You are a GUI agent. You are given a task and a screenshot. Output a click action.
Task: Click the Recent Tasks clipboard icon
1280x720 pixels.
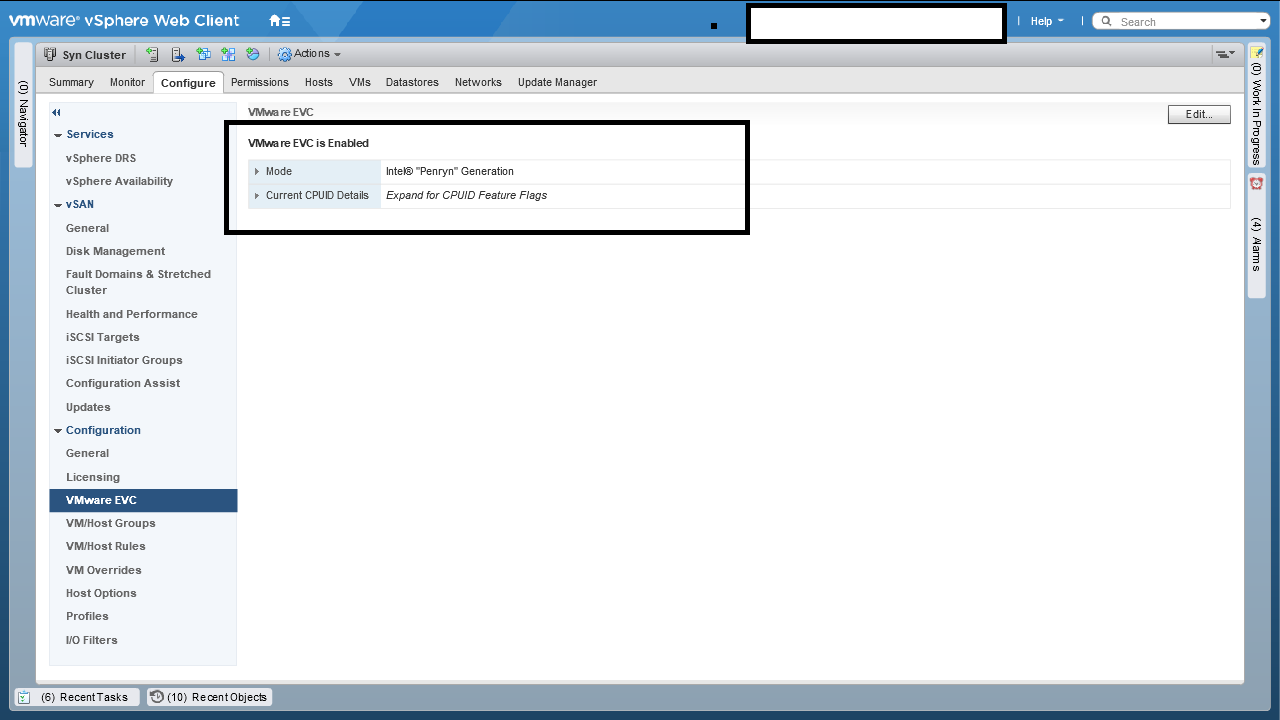[x=25, y=697]
